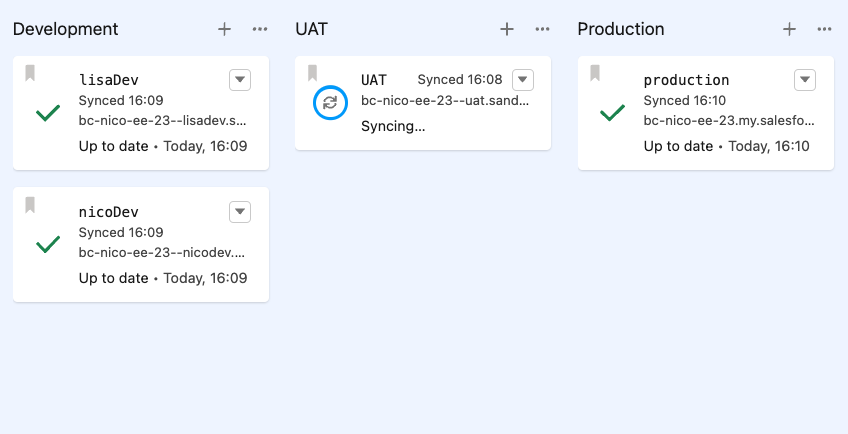Click bc-nico-ee-23--lisadev URL text

163,120
